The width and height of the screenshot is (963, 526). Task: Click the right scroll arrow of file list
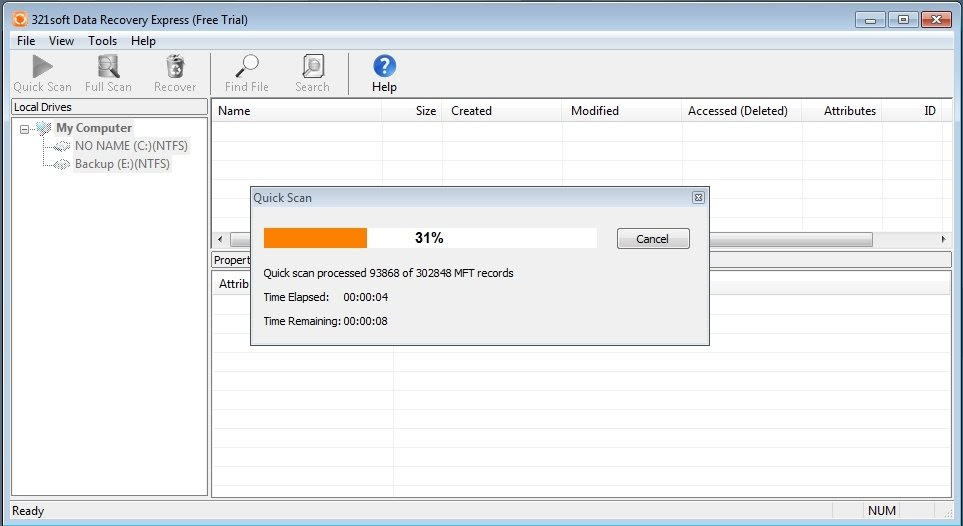click(x=943, y=239)
